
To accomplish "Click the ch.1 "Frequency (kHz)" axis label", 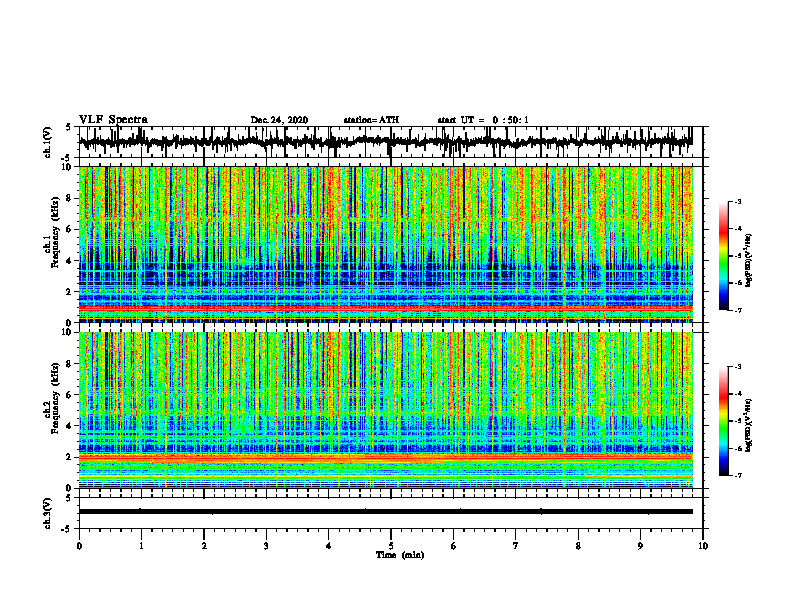I will [x=55, y=232].
